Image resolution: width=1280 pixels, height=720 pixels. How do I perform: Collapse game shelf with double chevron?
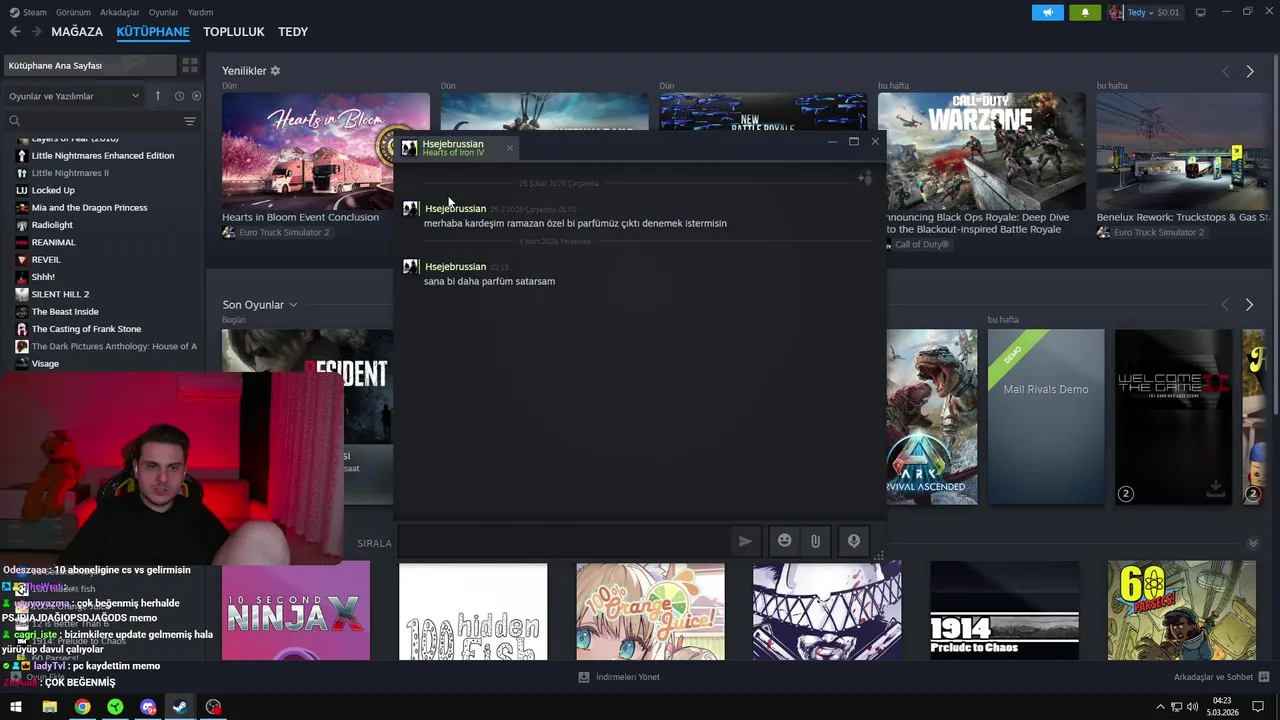click(x=1253, y=543)
